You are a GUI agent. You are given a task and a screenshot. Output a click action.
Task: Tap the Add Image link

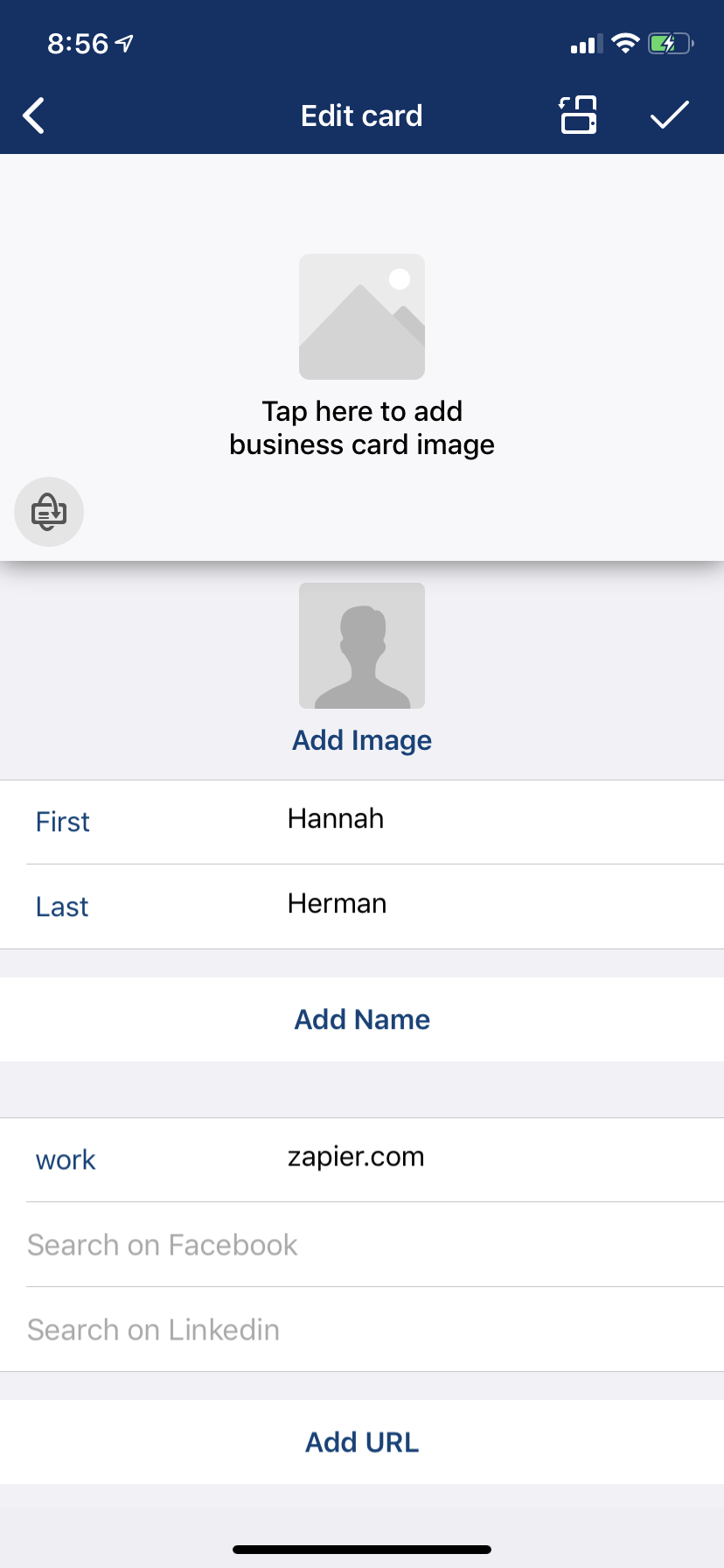pos(362,740)
